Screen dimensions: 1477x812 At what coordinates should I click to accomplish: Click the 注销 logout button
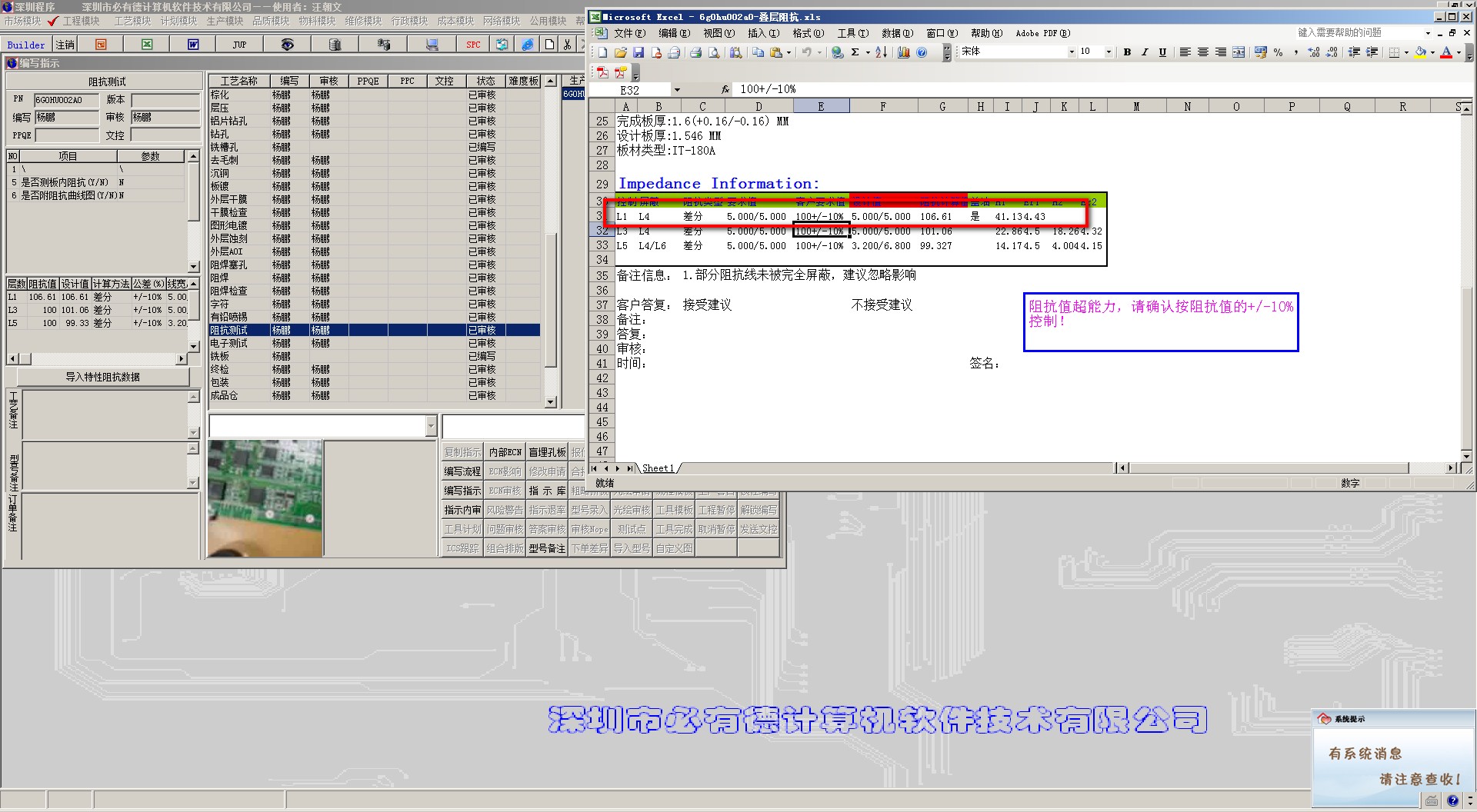[x=65, y=45]
